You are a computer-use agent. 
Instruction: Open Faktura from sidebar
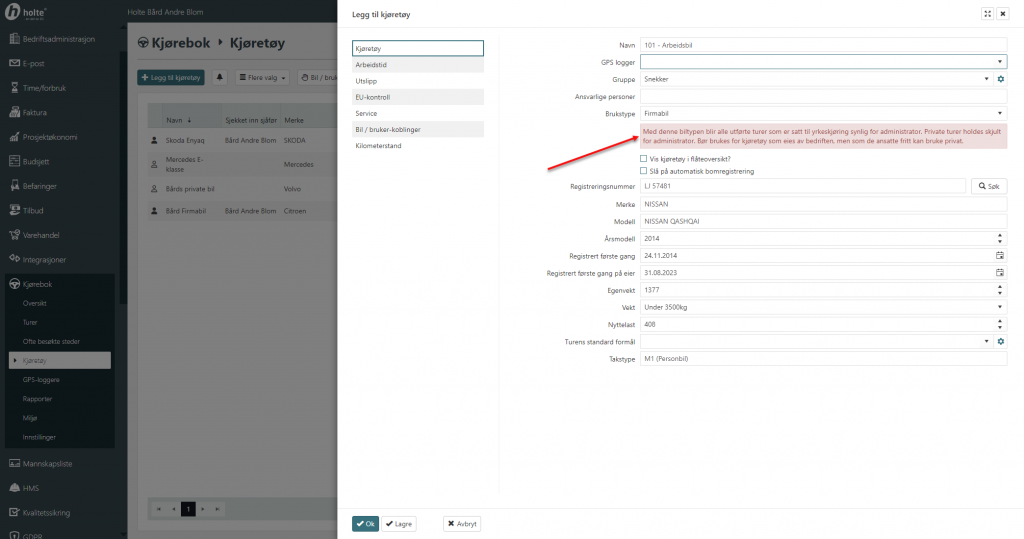coord(36,112)
